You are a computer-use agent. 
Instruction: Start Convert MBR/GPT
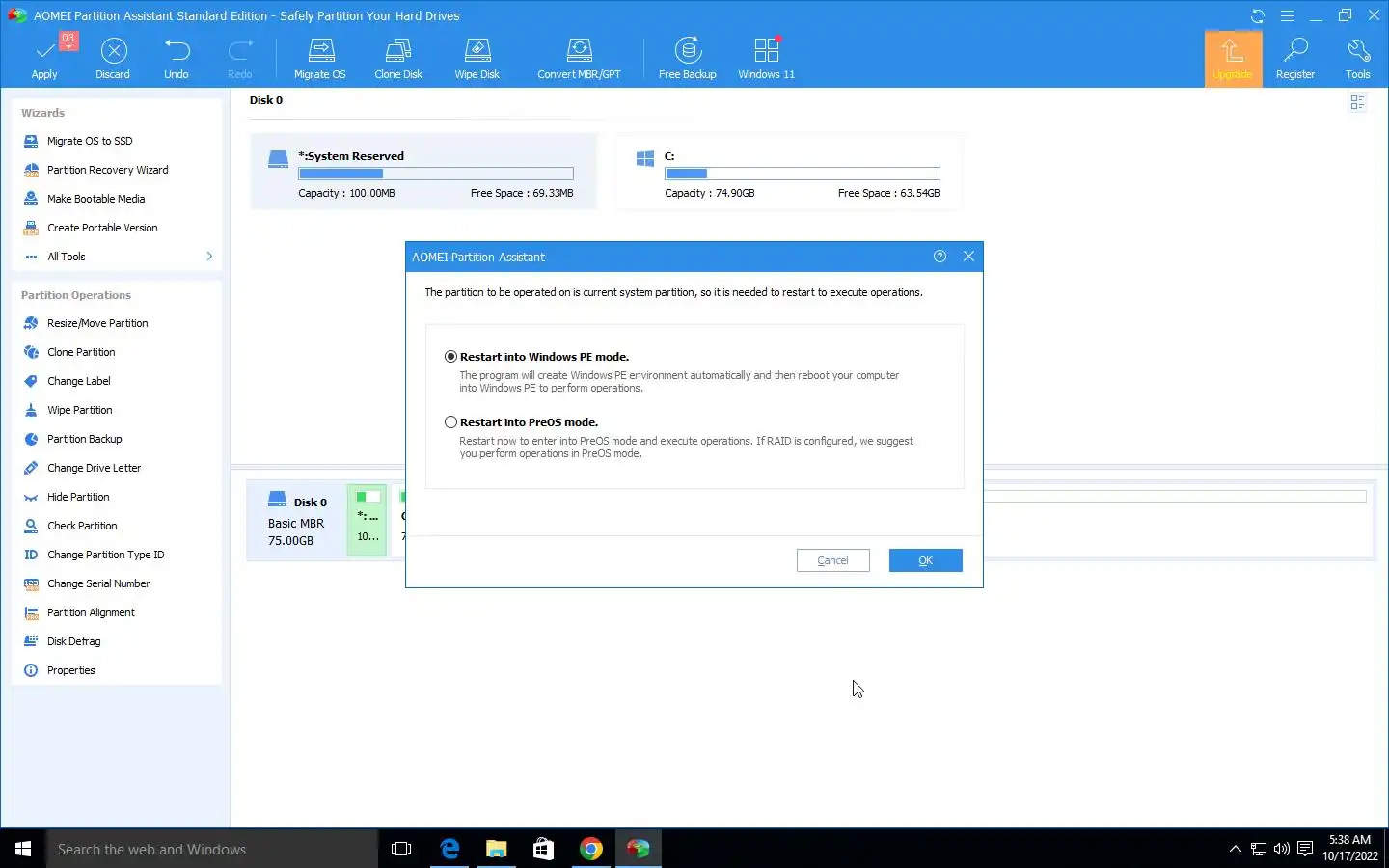click(579, 59)
